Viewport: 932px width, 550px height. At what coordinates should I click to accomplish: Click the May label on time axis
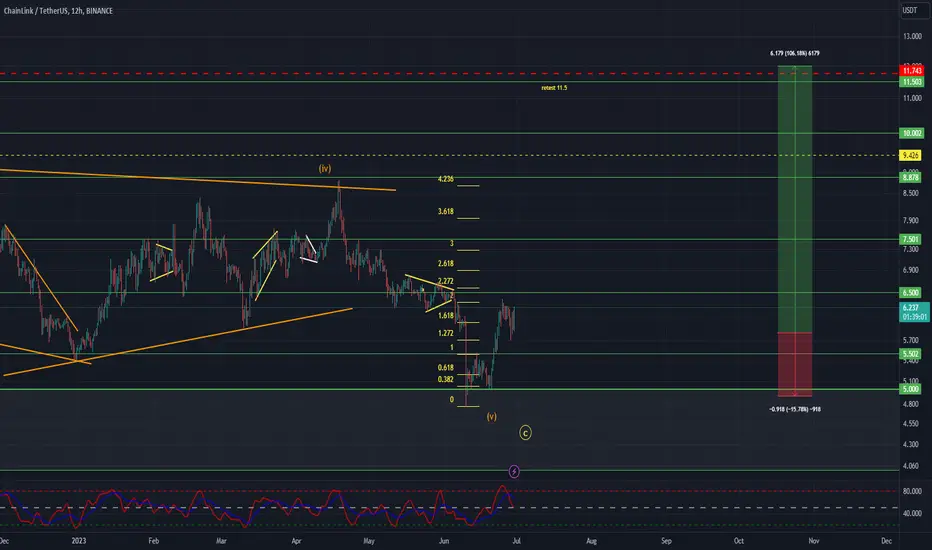click(x=369, y=540)
